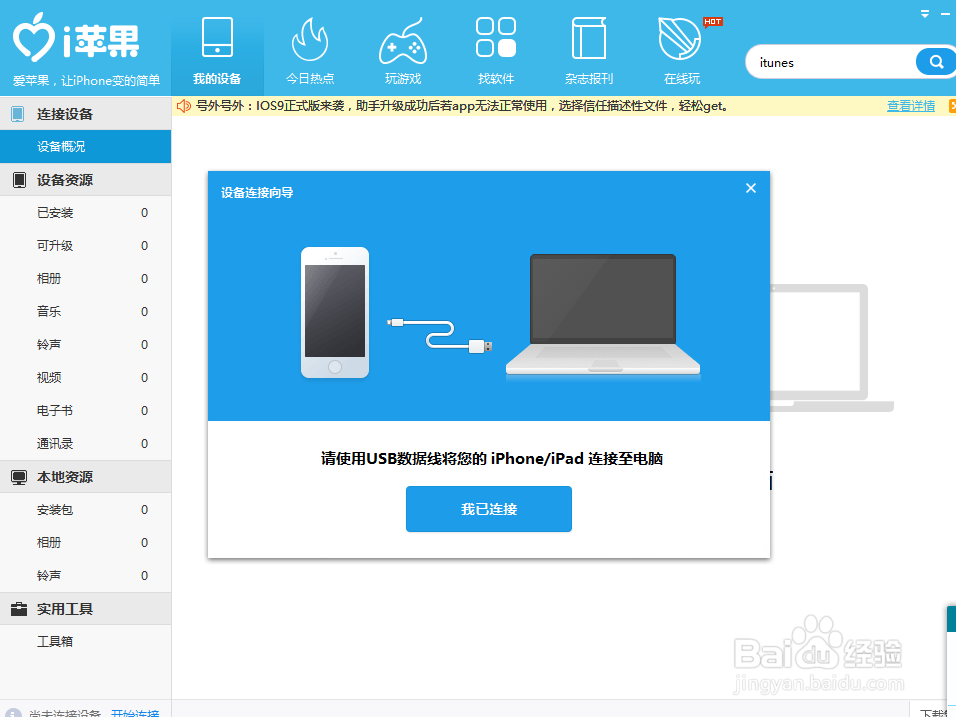Select 可升级 in the sidebar

point(85,246)
